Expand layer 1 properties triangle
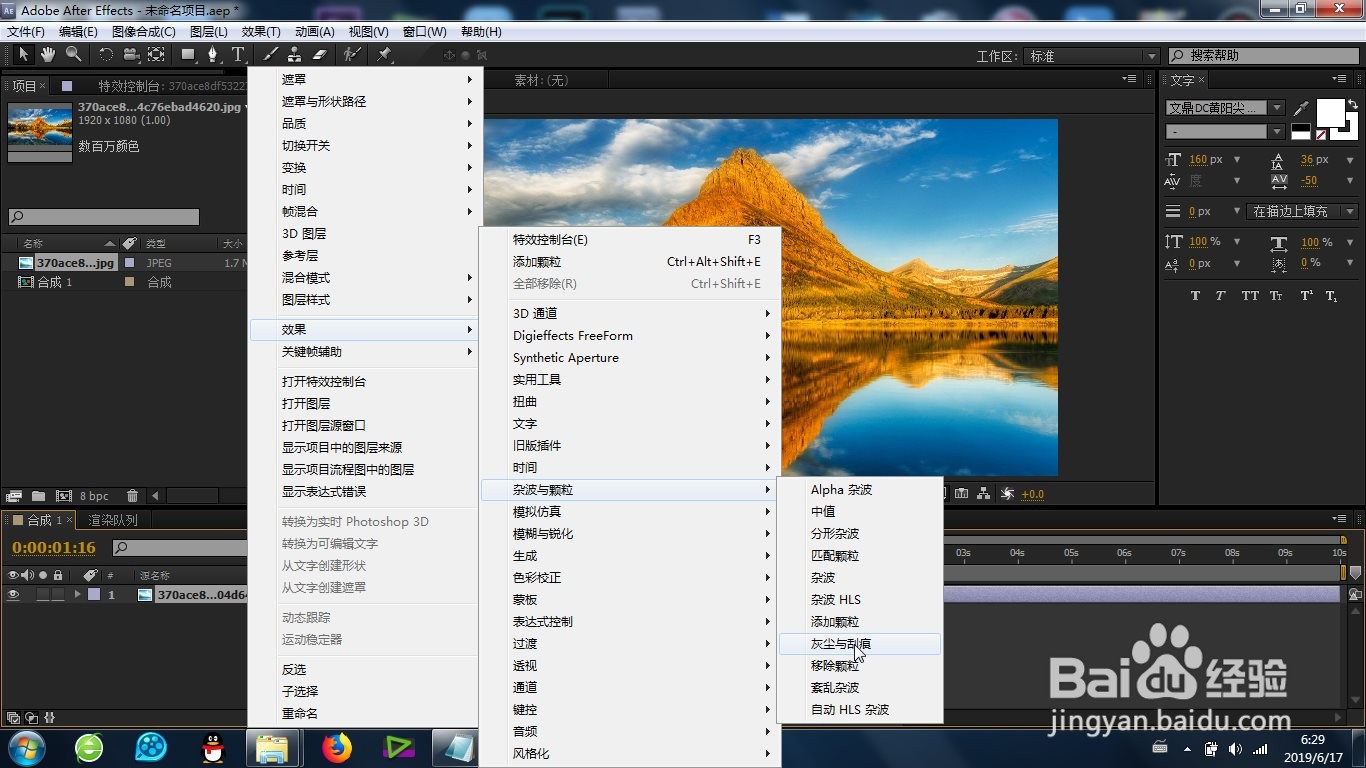Viewport: 1366px width, 768px height. tap(78, 594)
